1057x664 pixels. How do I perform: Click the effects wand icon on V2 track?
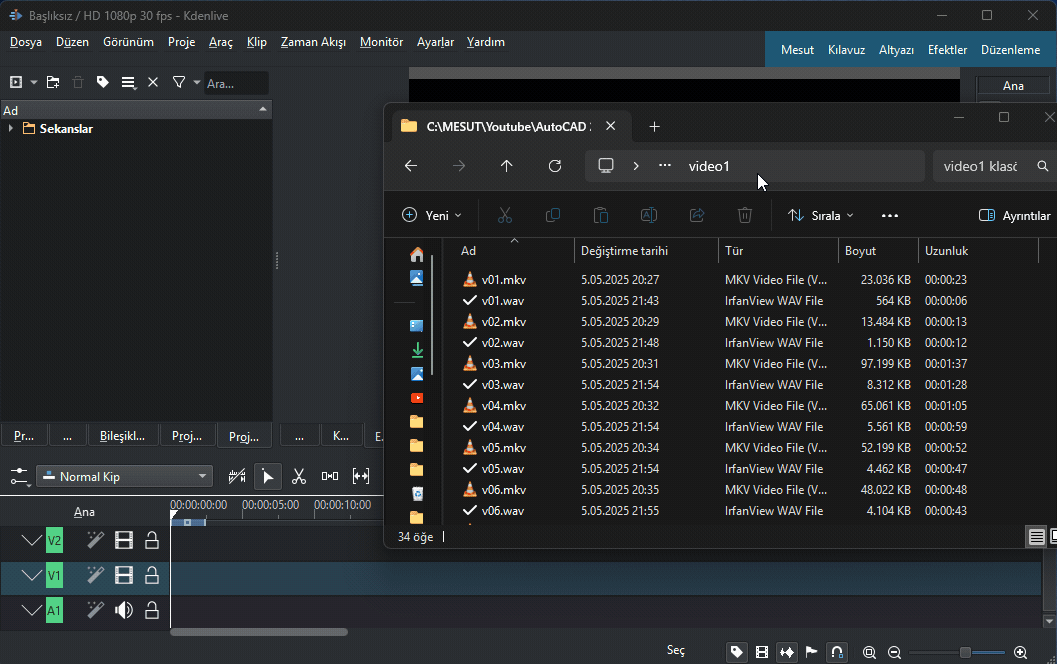(95, 540)
